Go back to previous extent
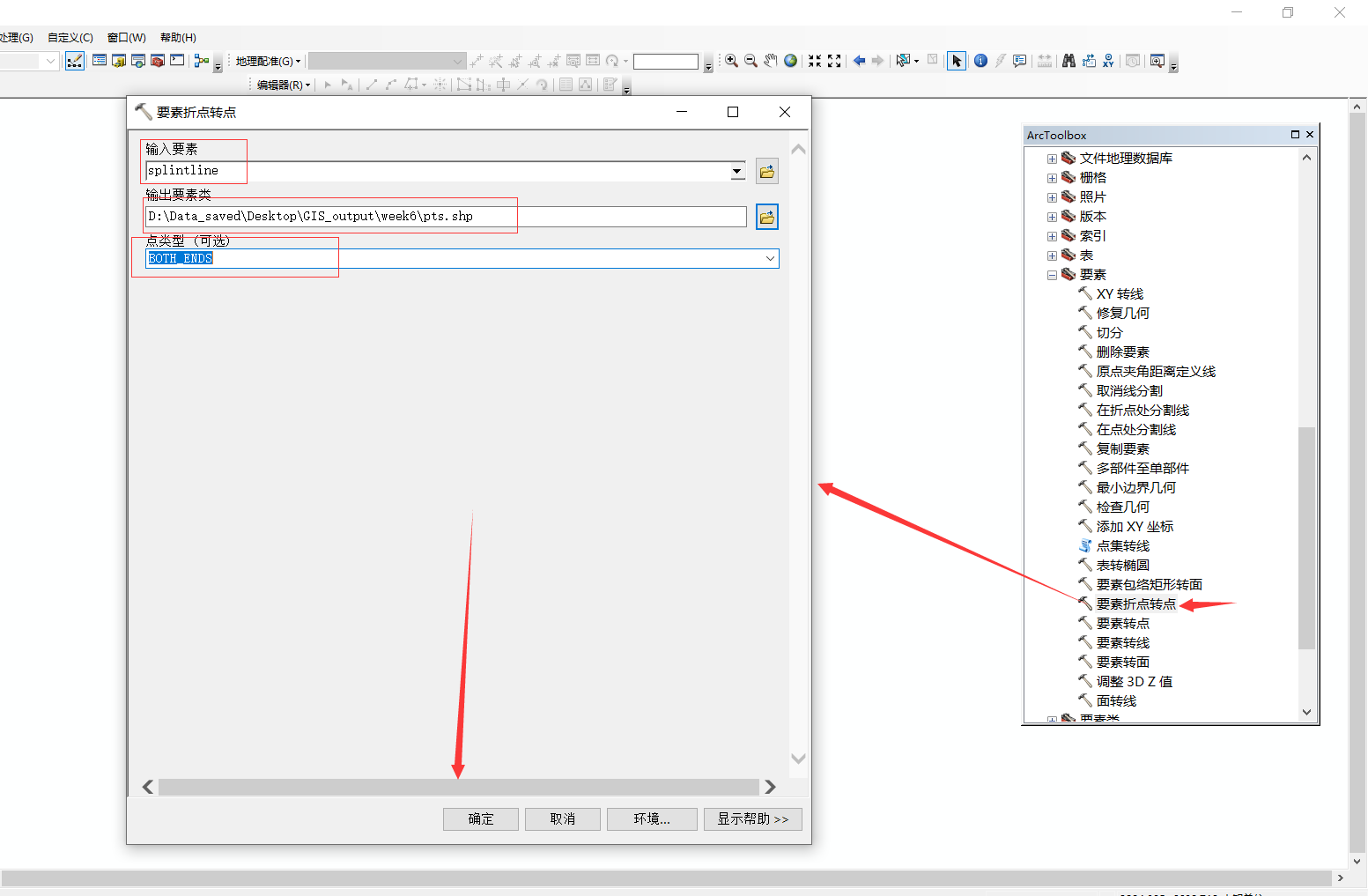Viewport: 1368px width, 896px height. click(x=859, y=61)
